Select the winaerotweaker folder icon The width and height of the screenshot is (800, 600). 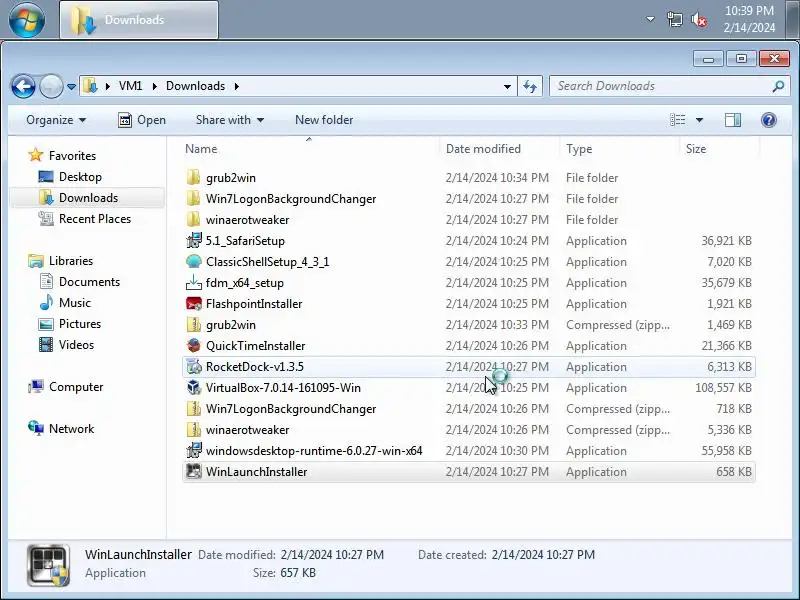click(193, 219)
